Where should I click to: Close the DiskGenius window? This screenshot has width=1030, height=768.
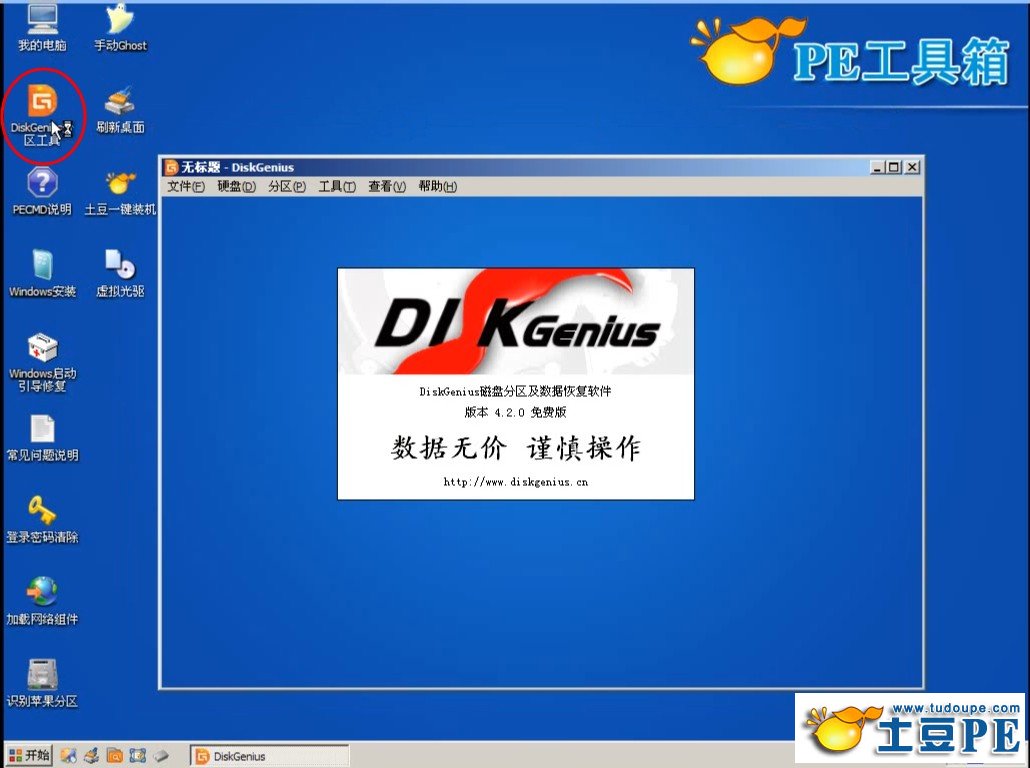click(912, 167)
